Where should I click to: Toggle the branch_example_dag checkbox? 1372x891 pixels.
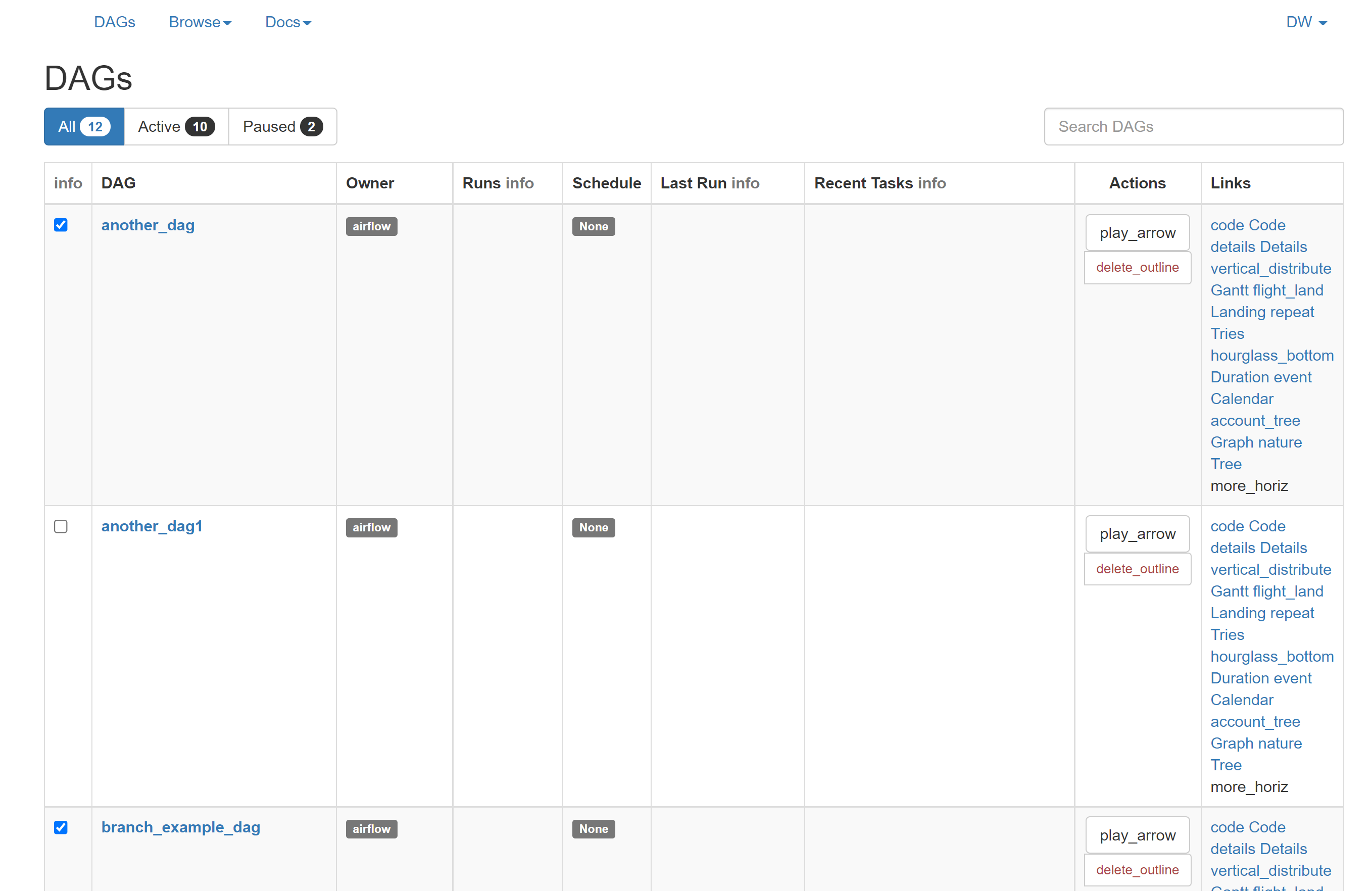61,827
